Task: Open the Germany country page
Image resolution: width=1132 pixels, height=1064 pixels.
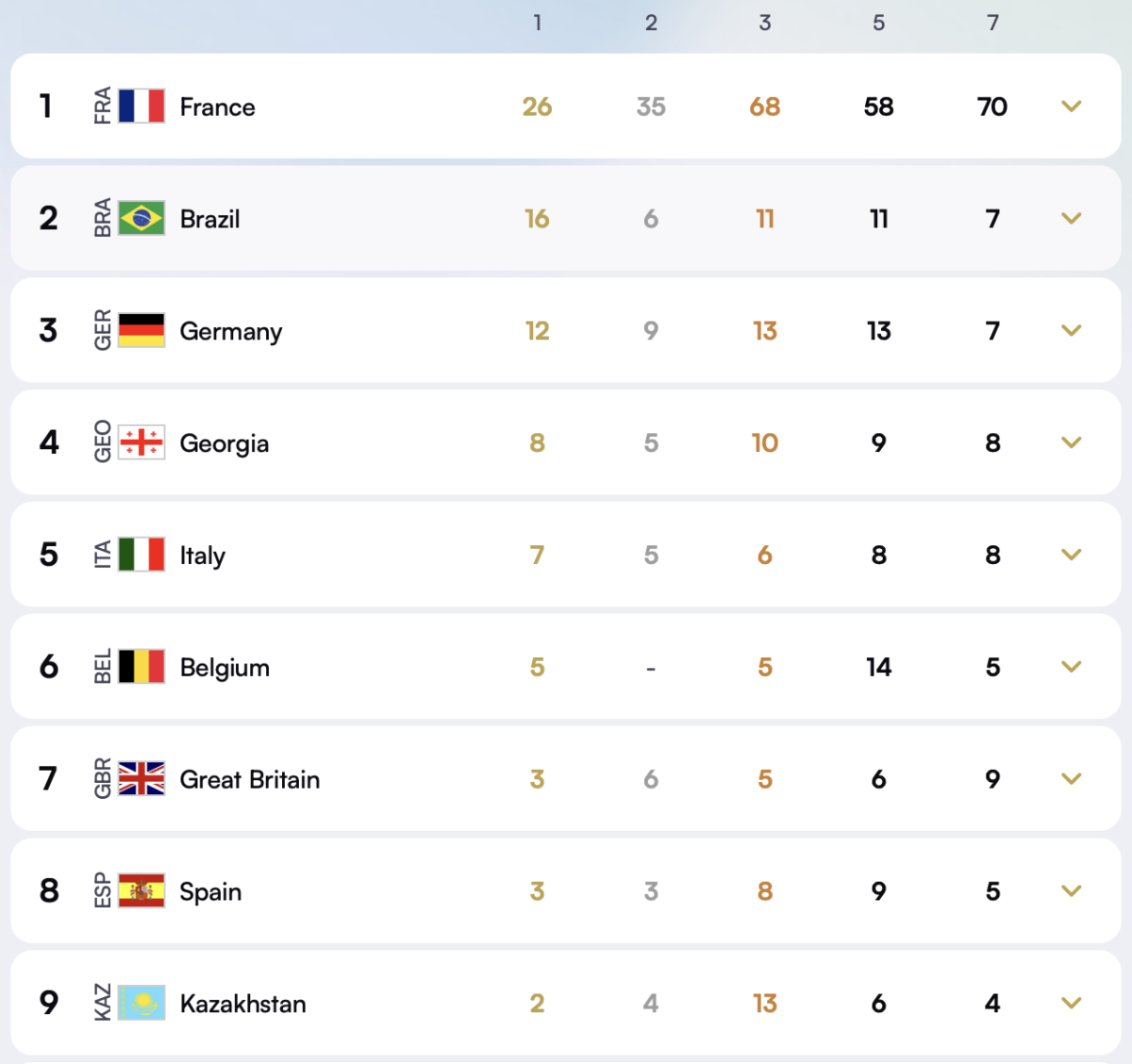Action: click(230, 331)
